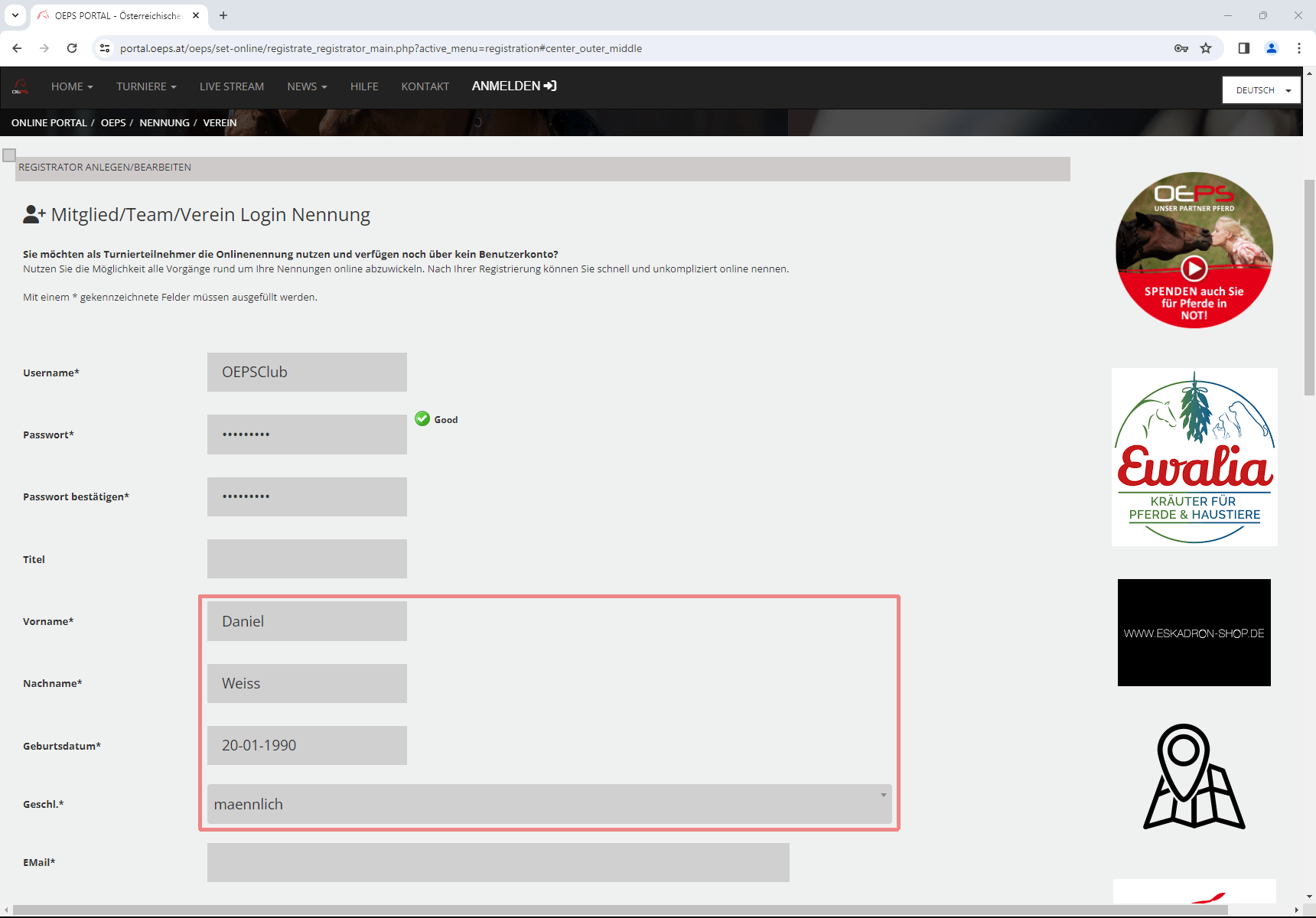Viewport: 1316px width, 918px height.
Task: Click the Titel input field
Action: pos(307,559)
